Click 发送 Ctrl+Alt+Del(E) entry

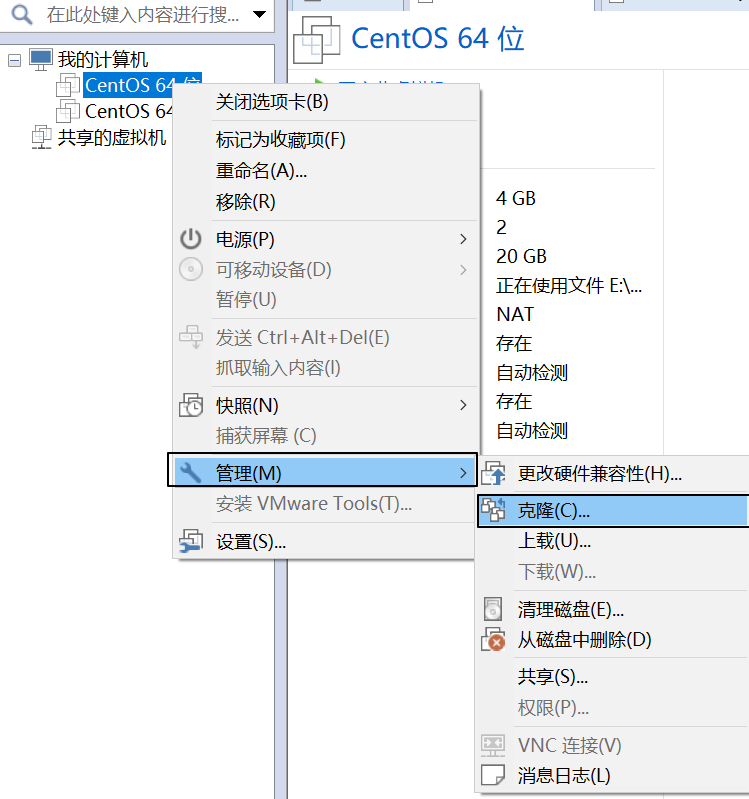(325, 337)
